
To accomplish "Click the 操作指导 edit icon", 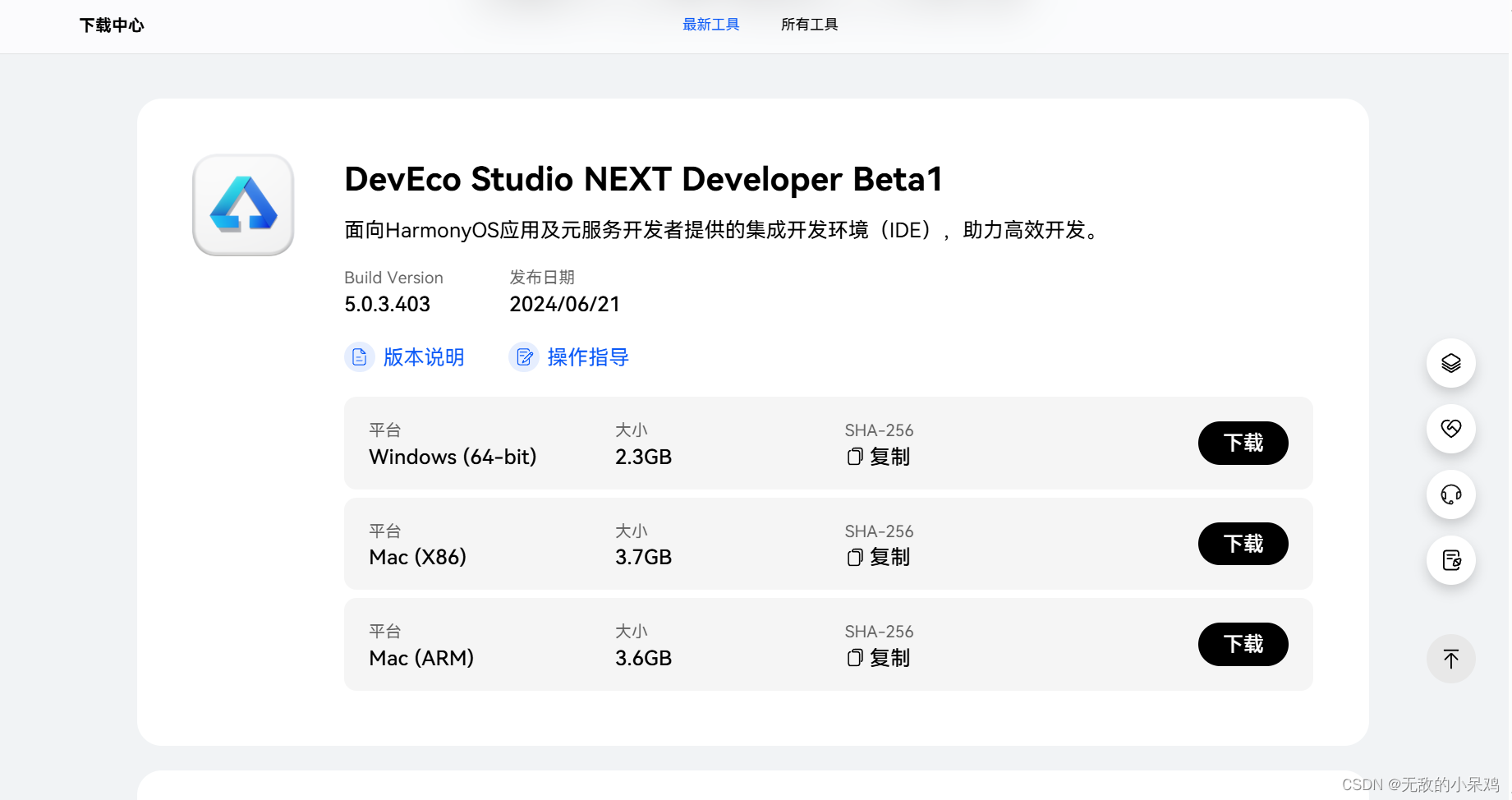I will tap(524, 357).
